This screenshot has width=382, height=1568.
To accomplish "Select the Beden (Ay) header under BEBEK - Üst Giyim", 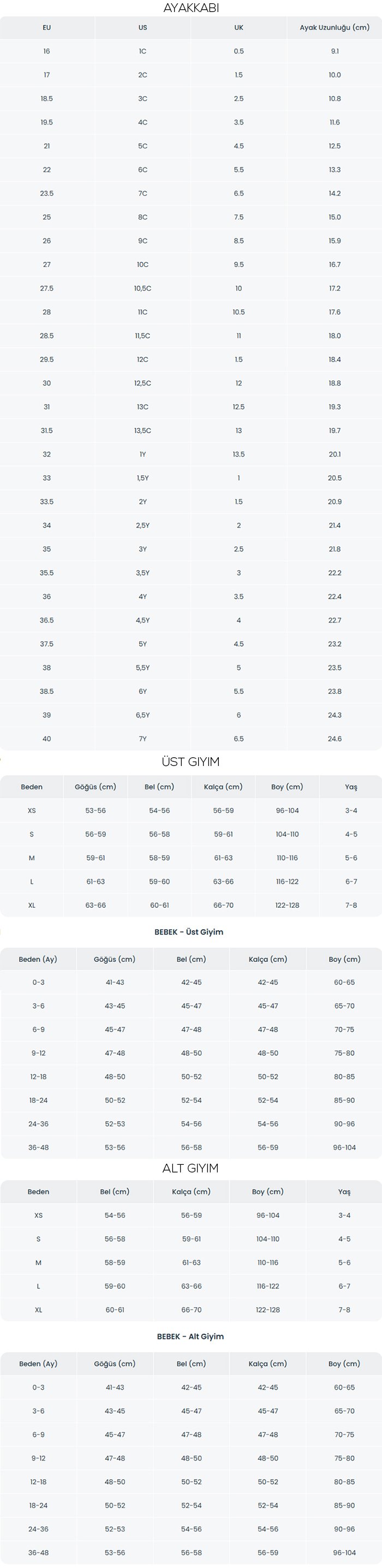I will click(x=38, y=959).
